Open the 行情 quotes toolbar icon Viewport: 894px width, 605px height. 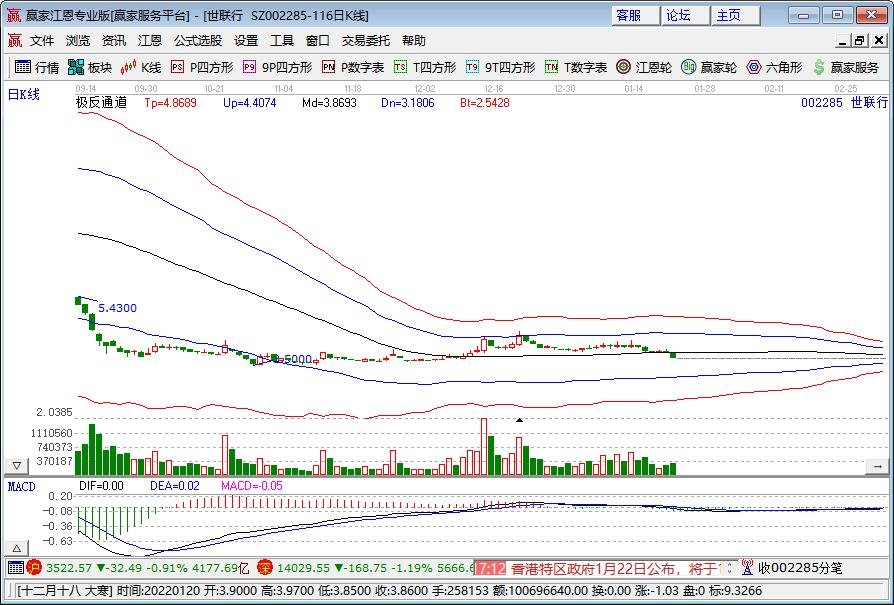[36, 67]
